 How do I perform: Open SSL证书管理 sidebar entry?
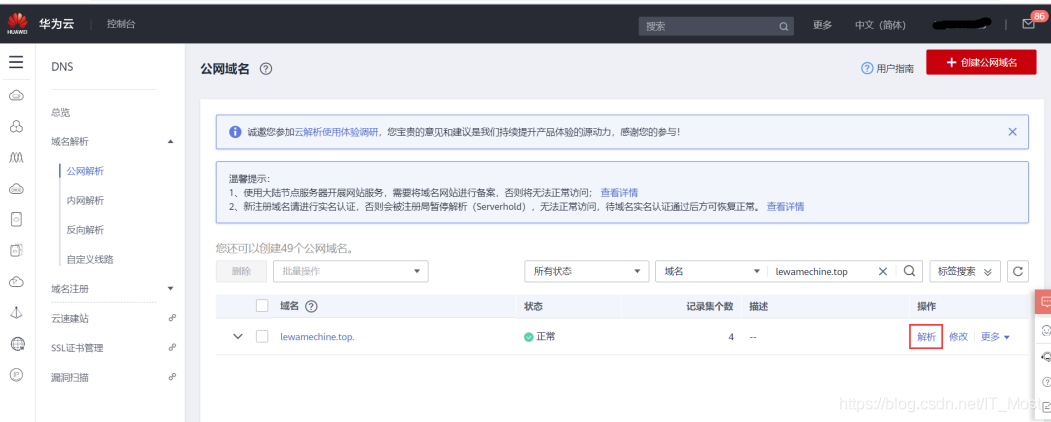[x=77, y=348]
